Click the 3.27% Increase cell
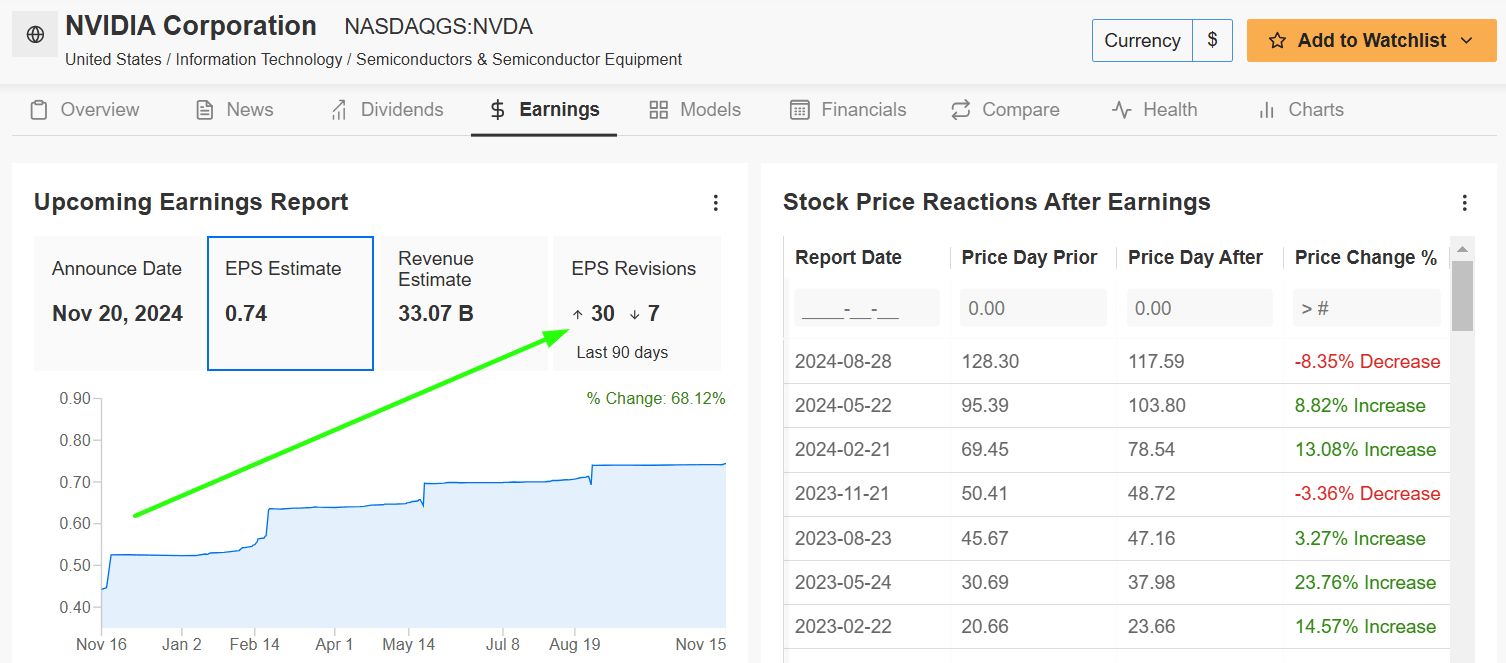 coord(1367,539)
